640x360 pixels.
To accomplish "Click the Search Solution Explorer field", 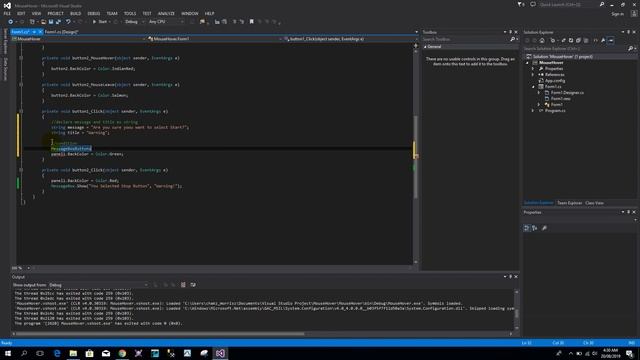I will coord(576,49).
